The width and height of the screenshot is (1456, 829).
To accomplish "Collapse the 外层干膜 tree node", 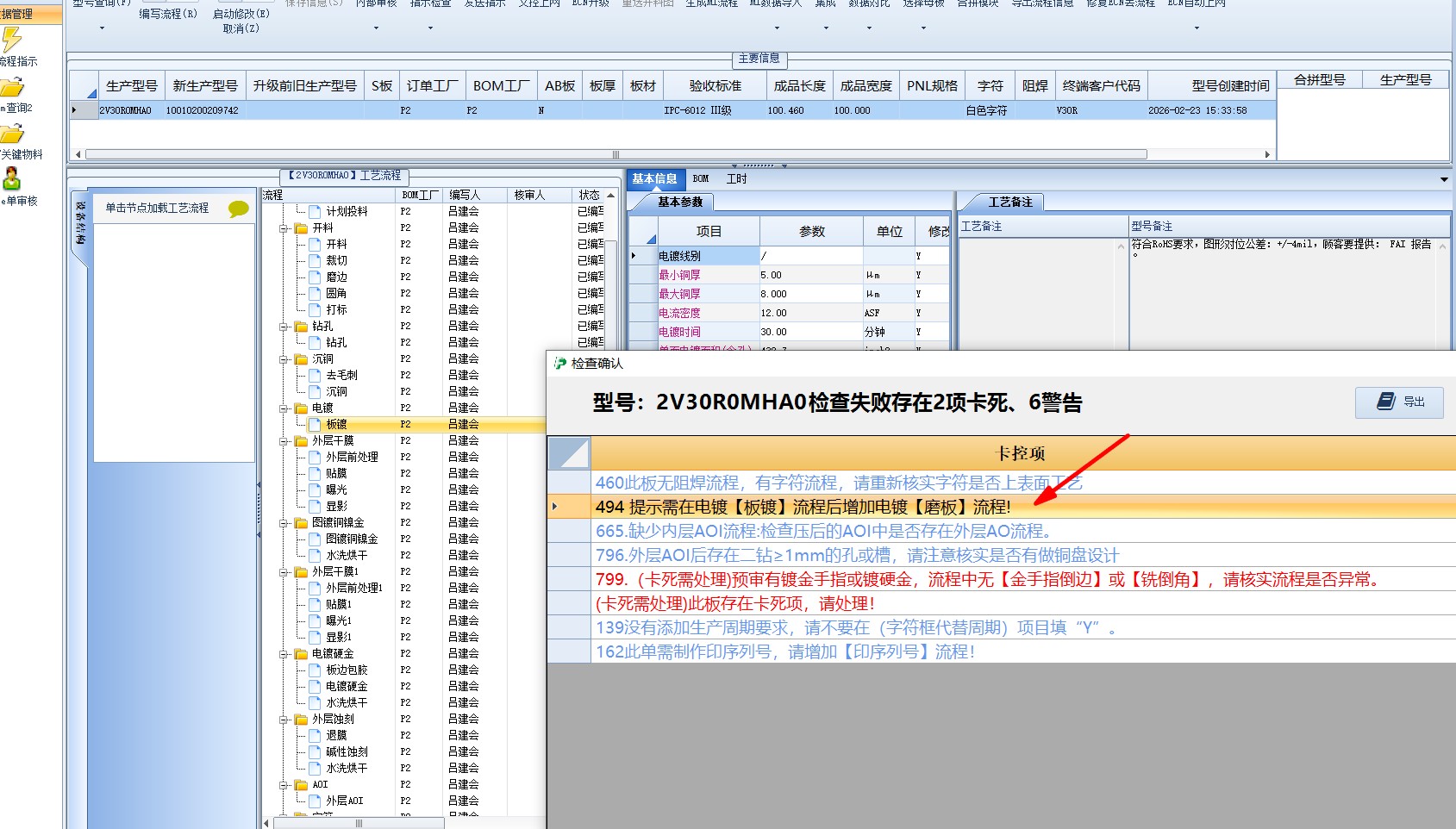I will [x=284, y=441].
